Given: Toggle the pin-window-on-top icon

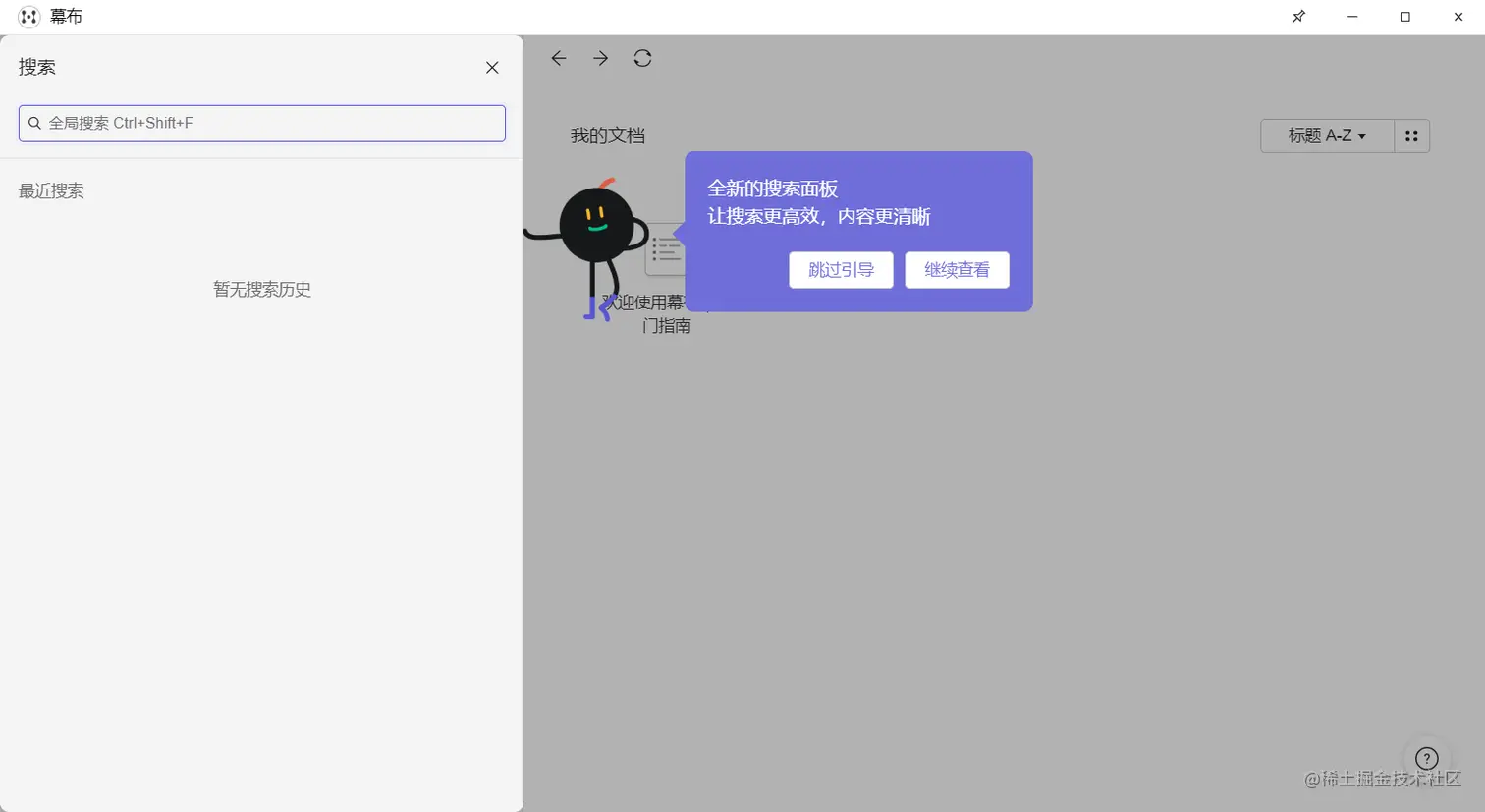Looking at the screenshot, I should click(x=1298, y=16).
